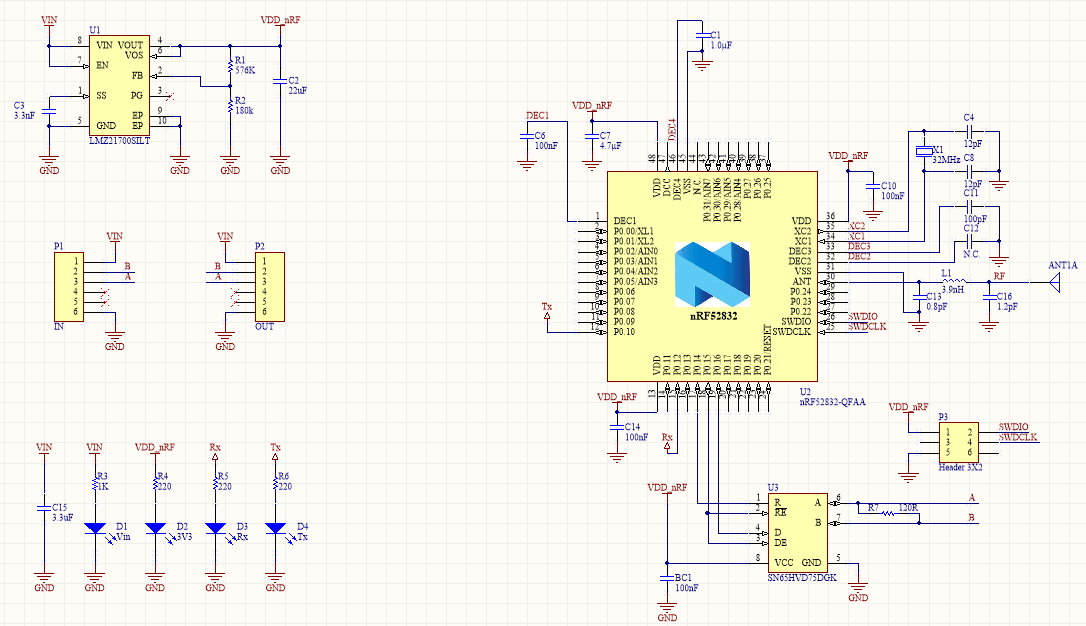The height and width of the screenshot is (626, 1086).
Task: Click the L1 3.9nH inductor symbol
Action: [955, 280]
